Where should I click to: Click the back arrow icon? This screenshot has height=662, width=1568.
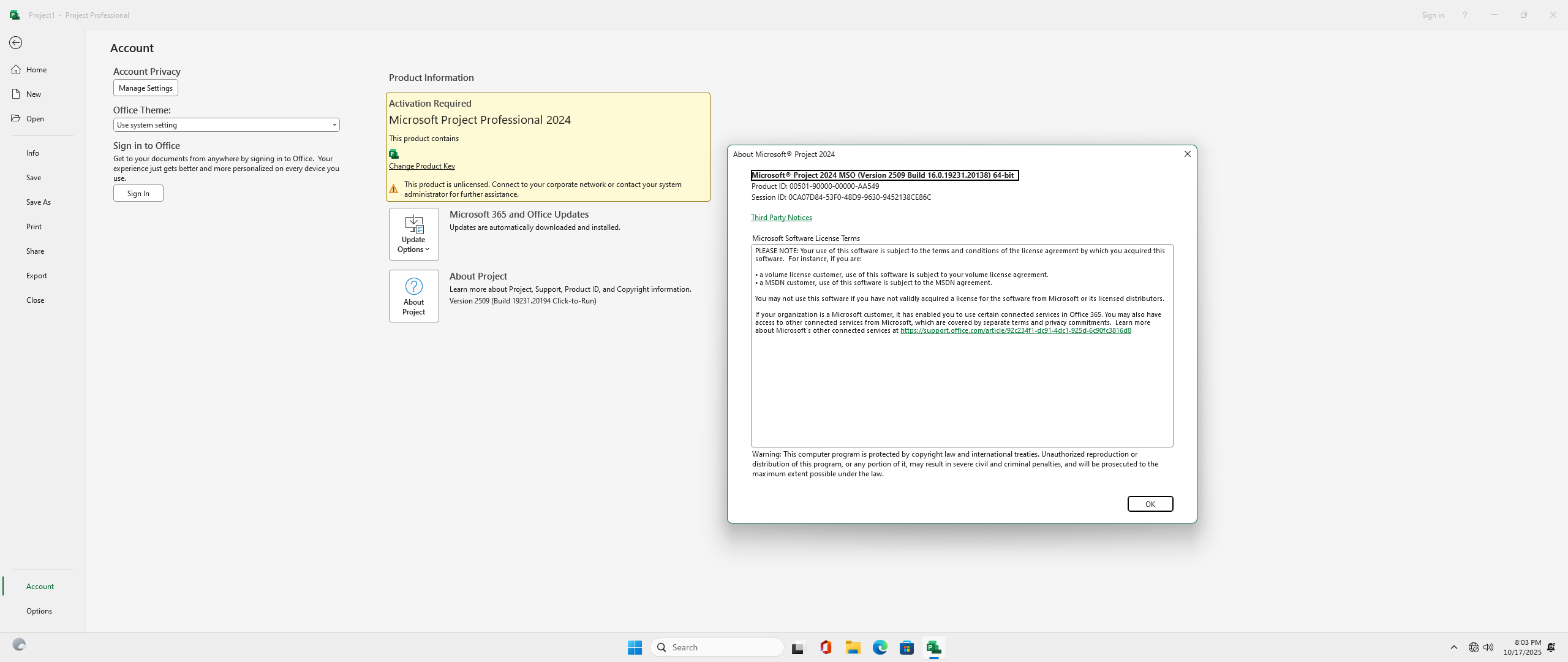16,43
